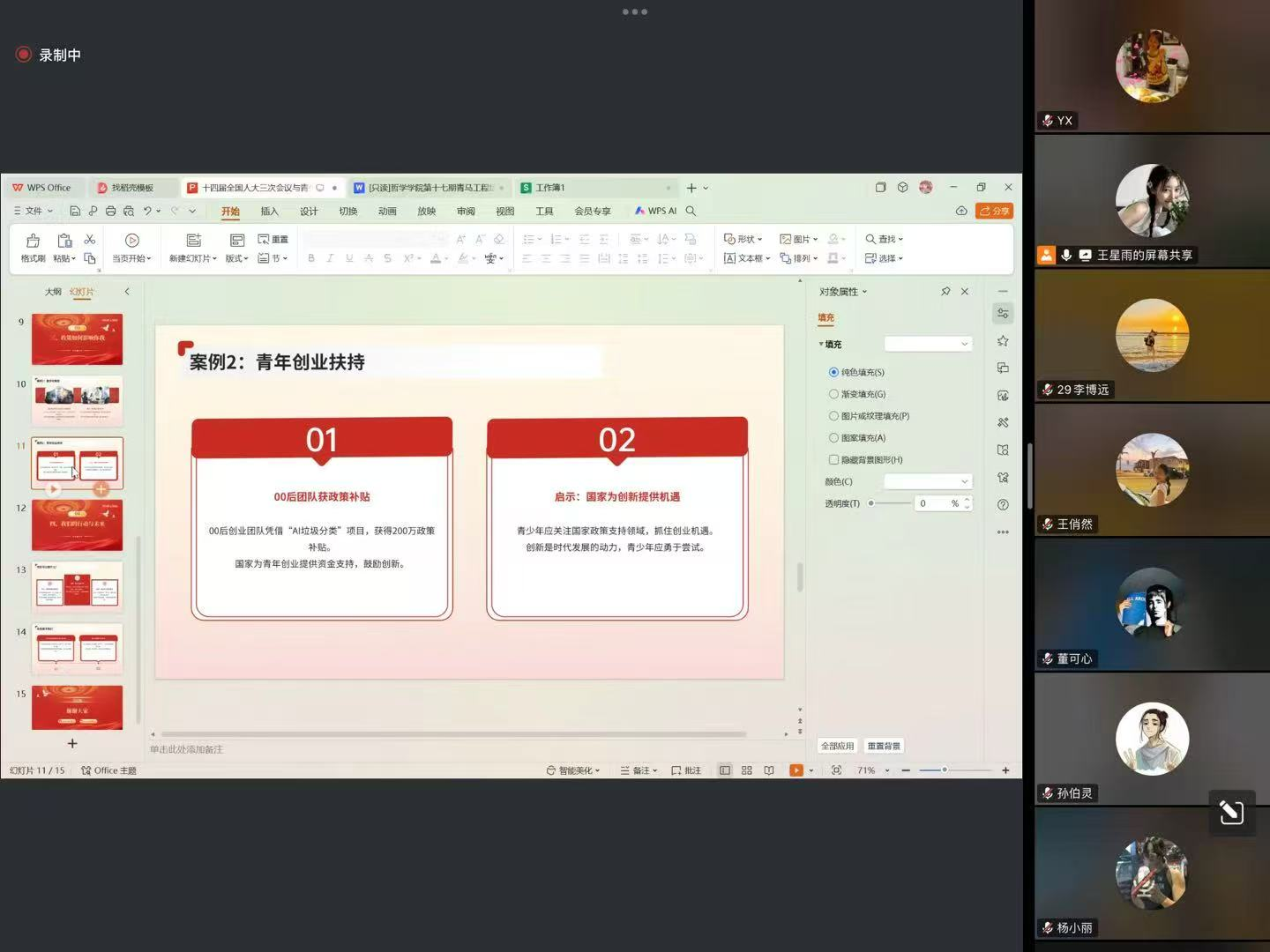
Task: Click the orange slideshow play button in status bar
Action: point(796,770)
